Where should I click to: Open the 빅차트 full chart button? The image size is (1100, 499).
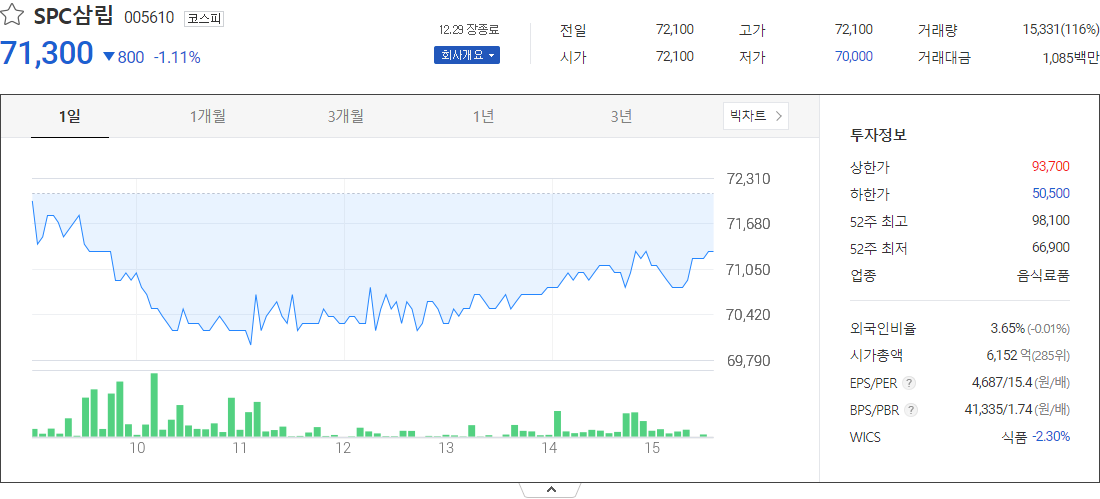pyautogui.click(x=756, y=116)
